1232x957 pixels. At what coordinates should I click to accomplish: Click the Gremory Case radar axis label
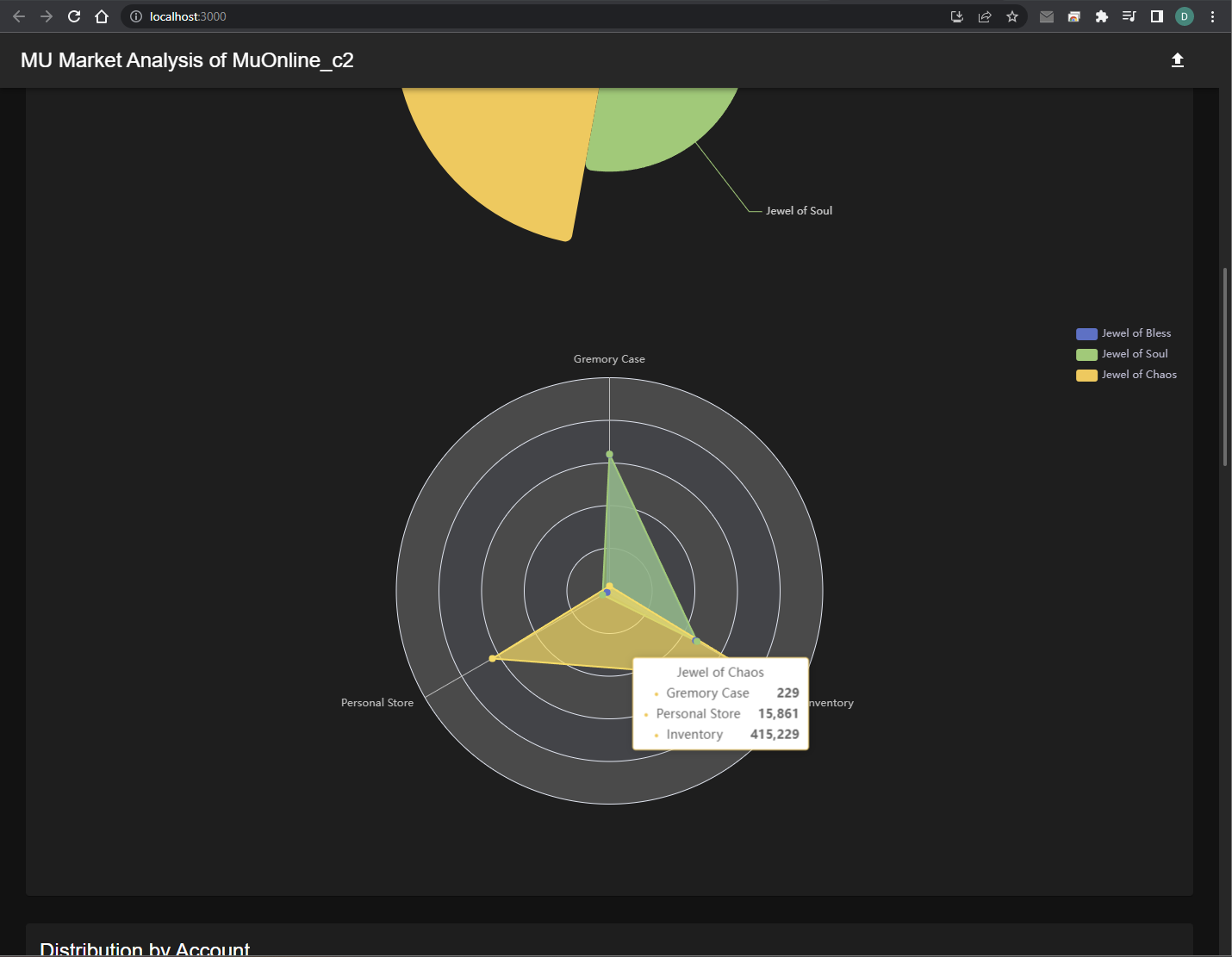coord(609,359)
